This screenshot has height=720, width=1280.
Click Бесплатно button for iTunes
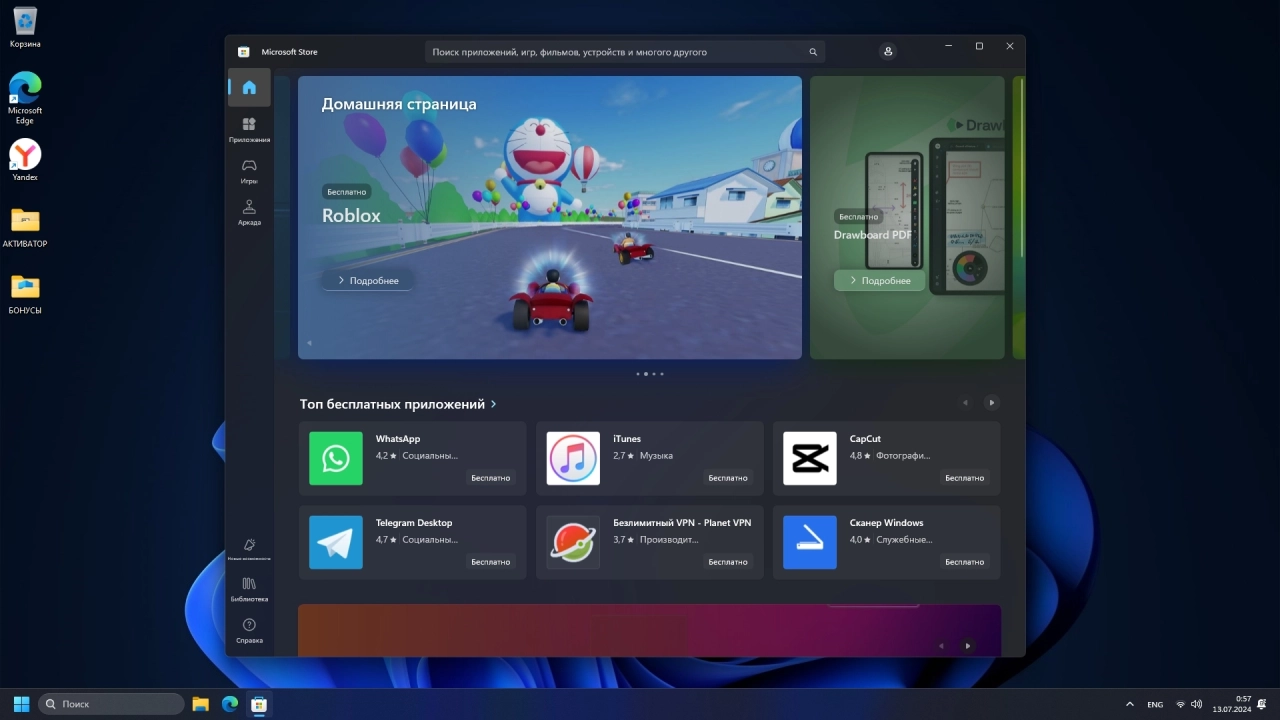[x=728, y=478]
